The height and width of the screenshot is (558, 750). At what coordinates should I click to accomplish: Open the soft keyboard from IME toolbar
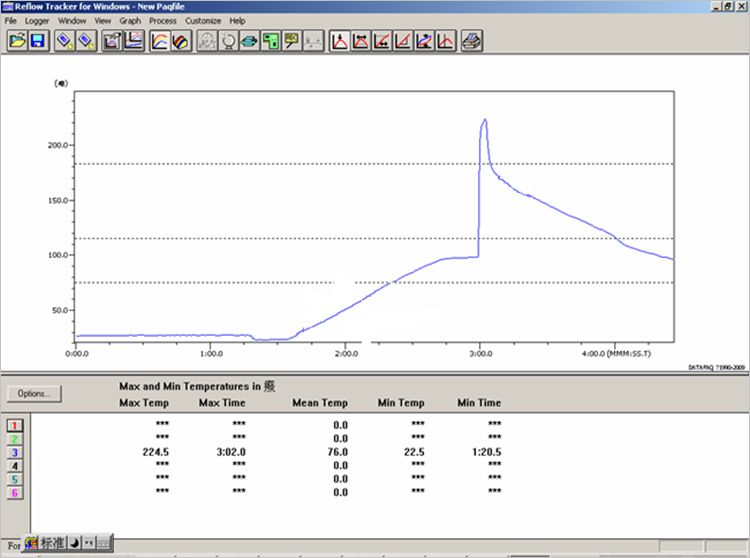click(x=104, y=543)
